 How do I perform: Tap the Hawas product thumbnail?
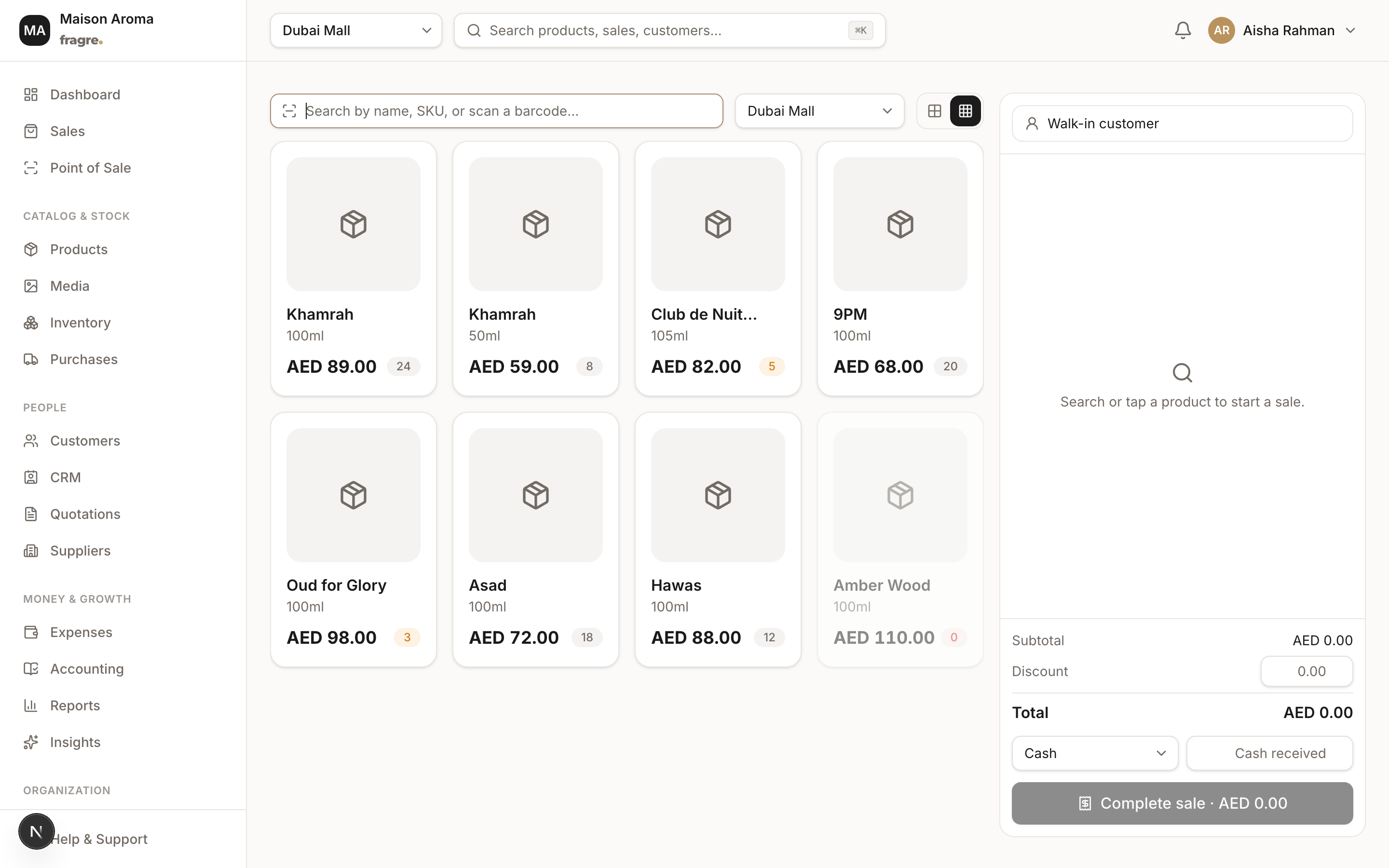point(718,495)
